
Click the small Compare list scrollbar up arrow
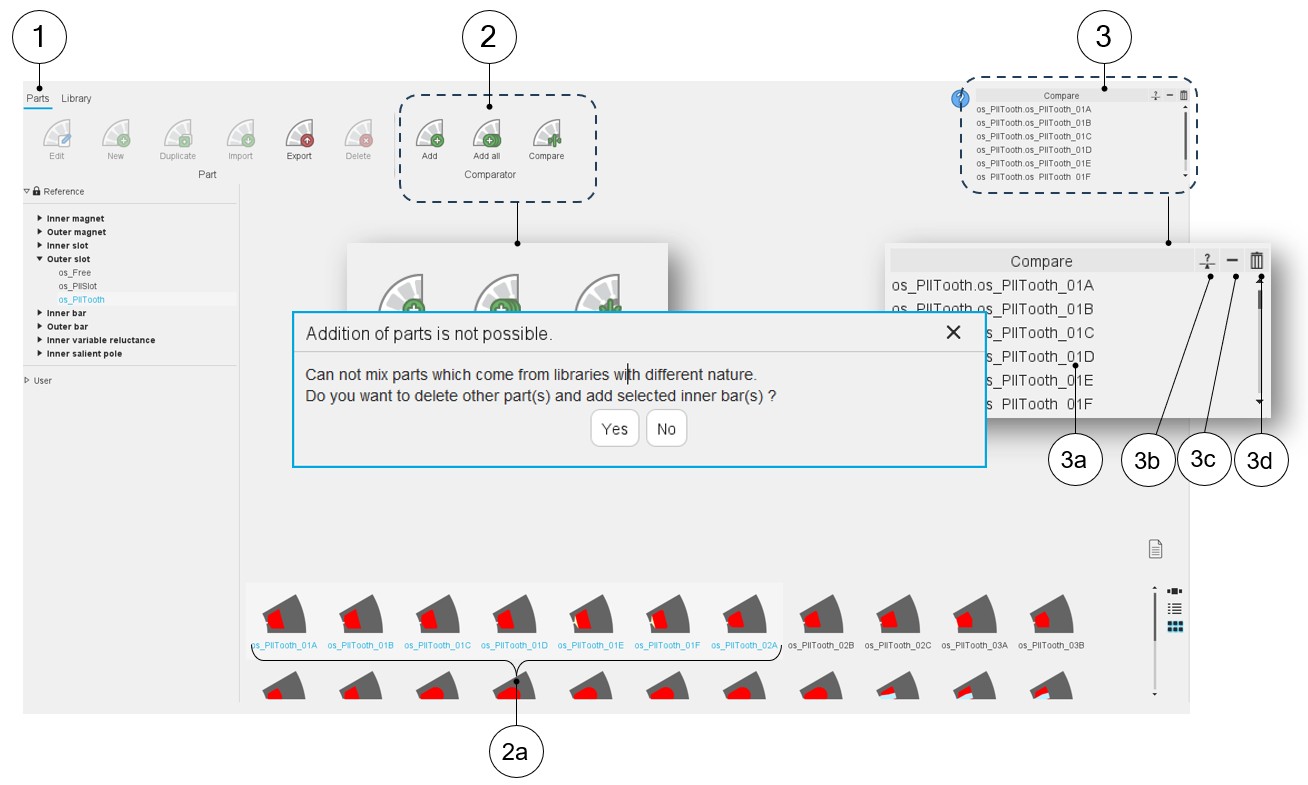1185,108
